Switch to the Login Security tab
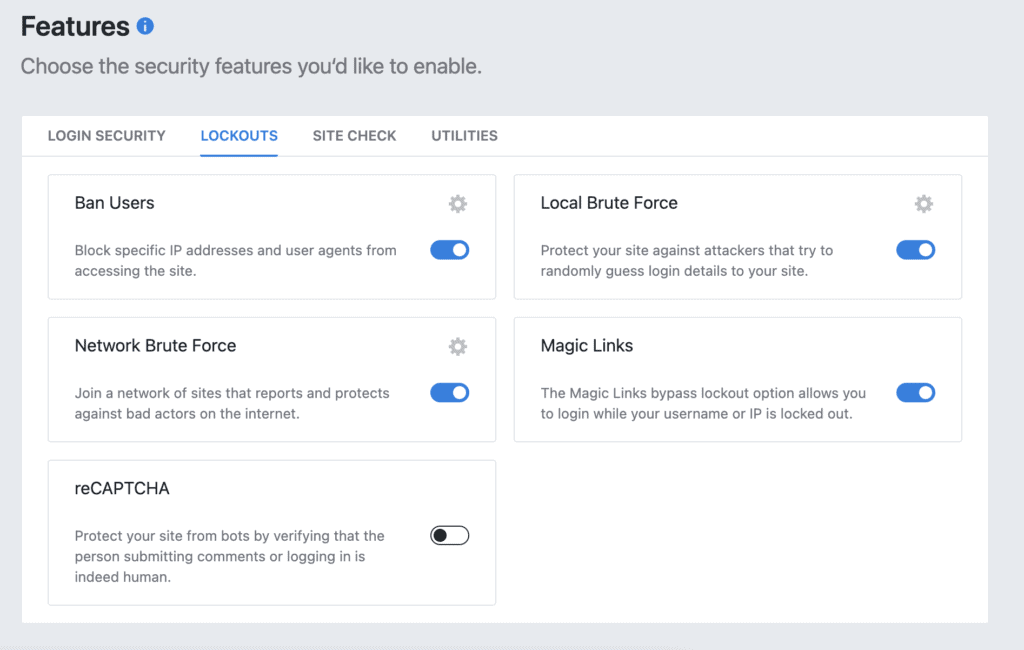 (106, 136)
